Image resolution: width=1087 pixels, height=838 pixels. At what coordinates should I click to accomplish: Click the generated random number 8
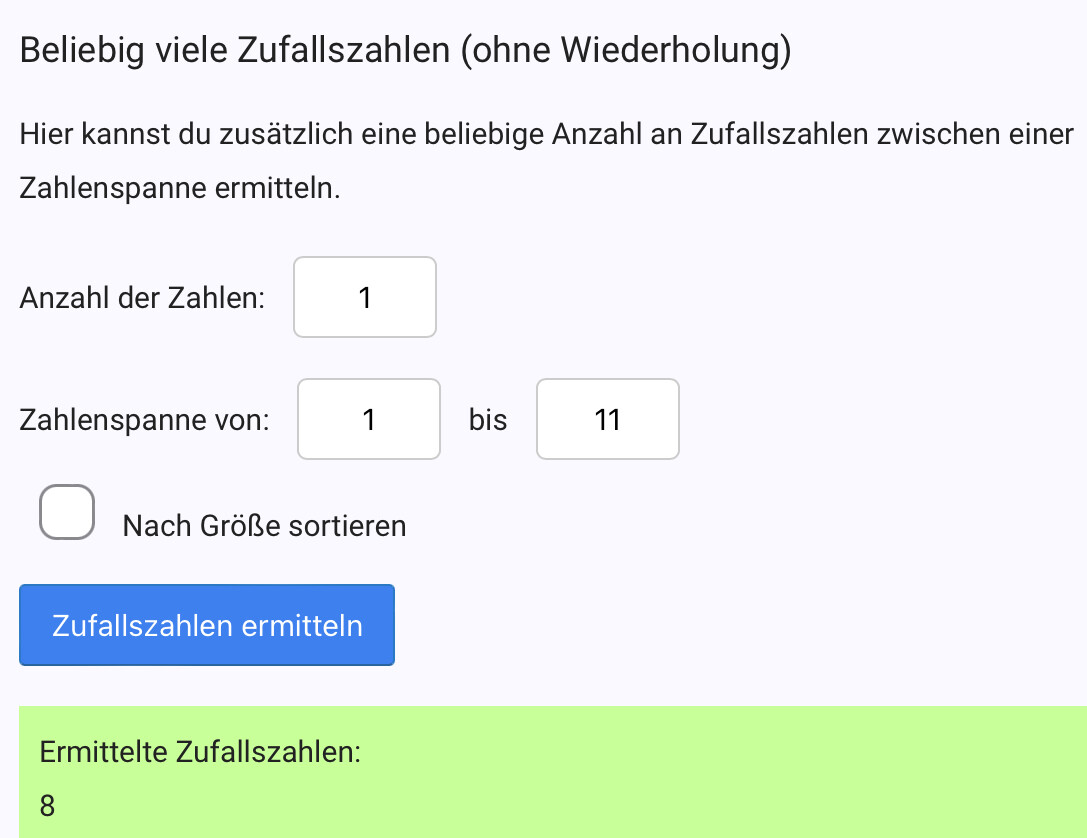pyautogui.click(x=48, y=804)
